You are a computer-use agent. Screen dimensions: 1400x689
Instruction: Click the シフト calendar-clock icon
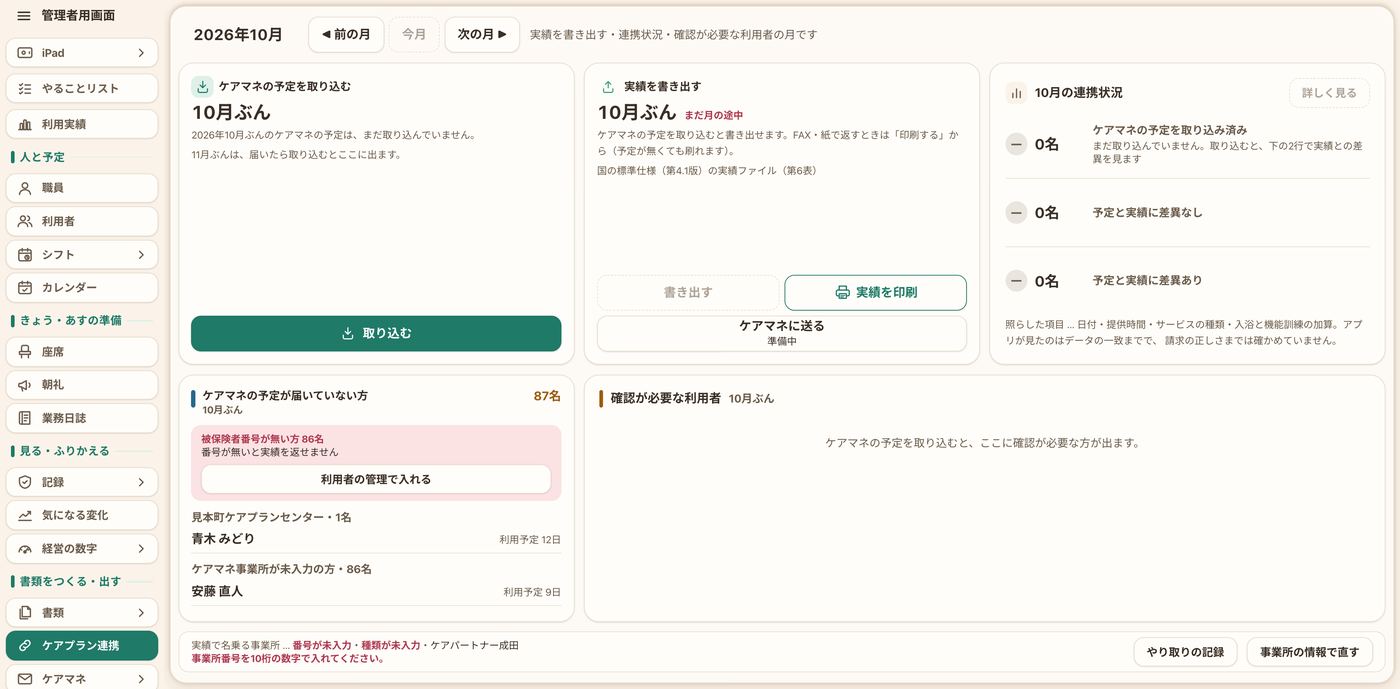click(x=25, y=255)
